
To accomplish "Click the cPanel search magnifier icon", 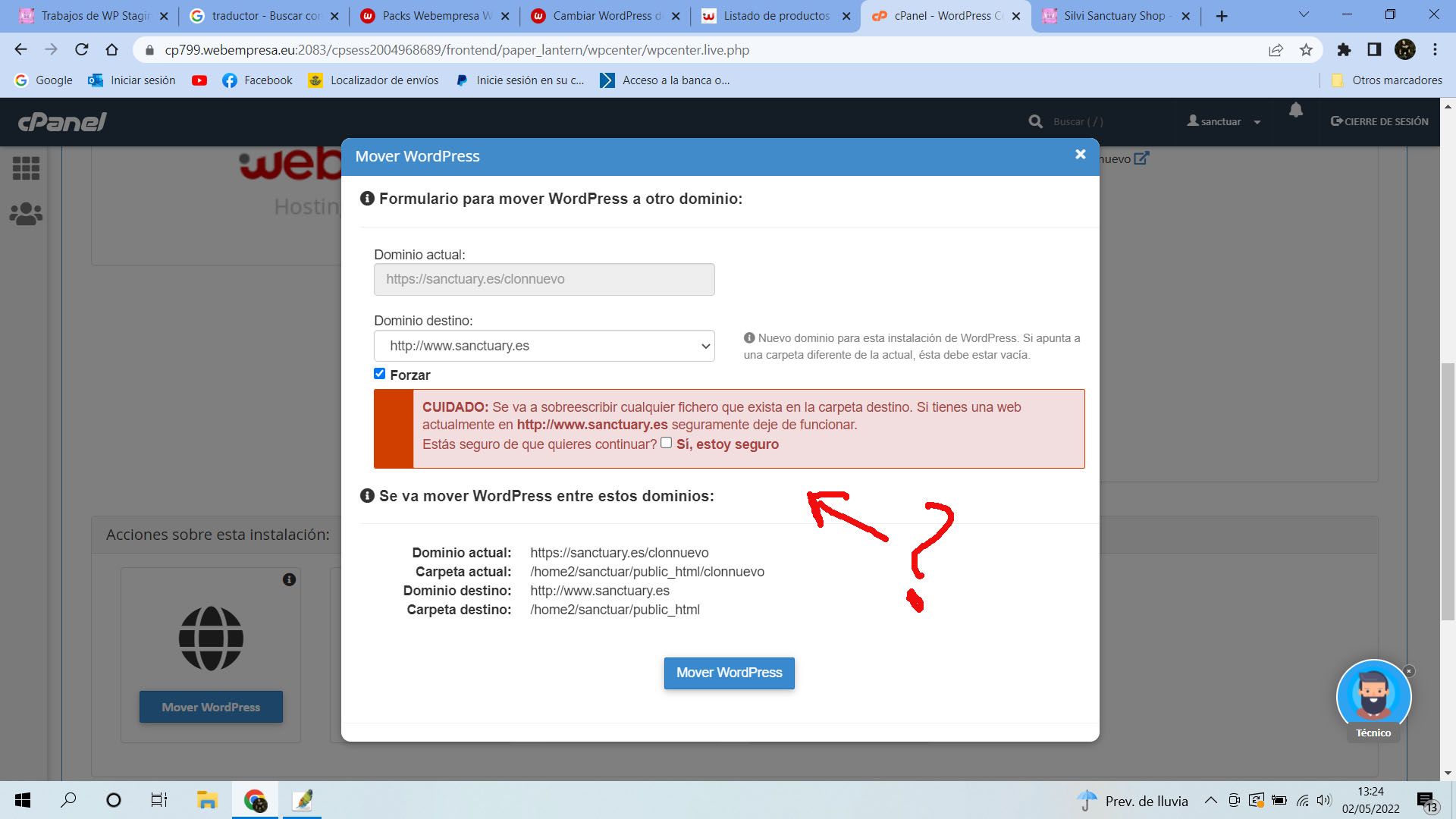I will tap(1035, 121).
